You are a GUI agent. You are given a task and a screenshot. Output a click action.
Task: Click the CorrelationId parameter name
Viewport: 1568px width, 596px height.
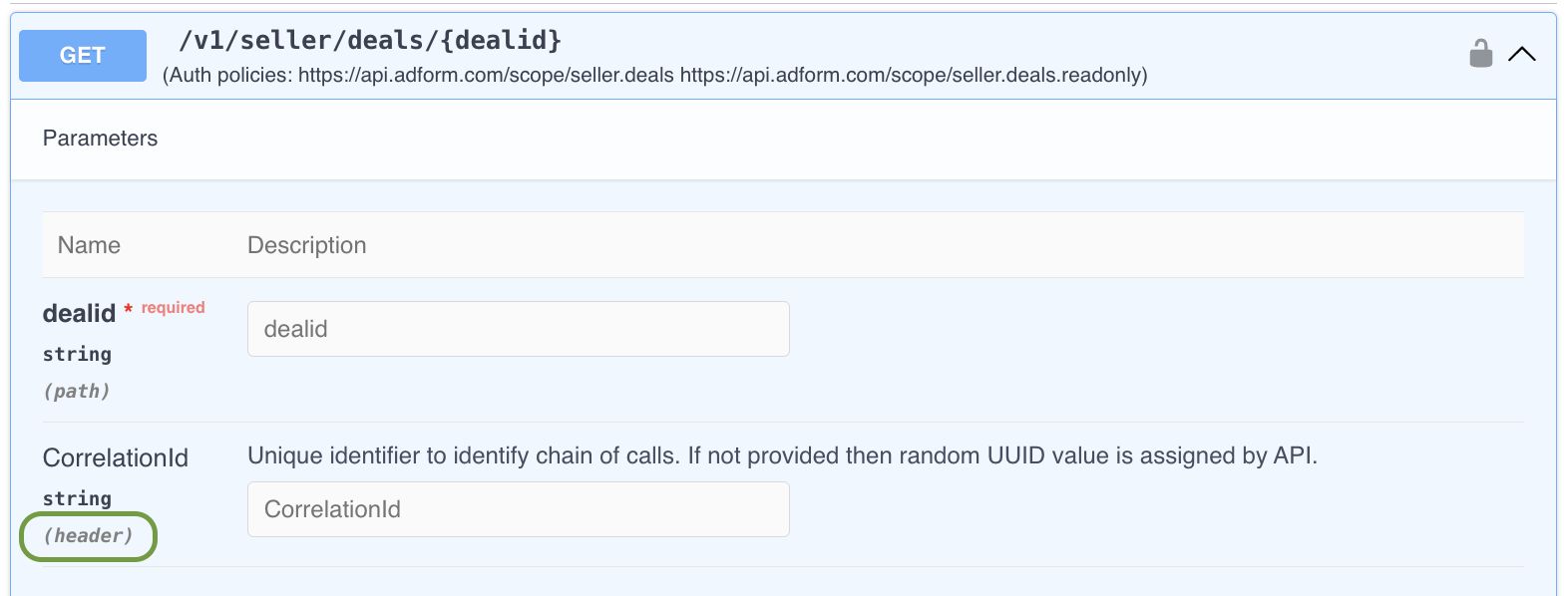click(116, 457)
